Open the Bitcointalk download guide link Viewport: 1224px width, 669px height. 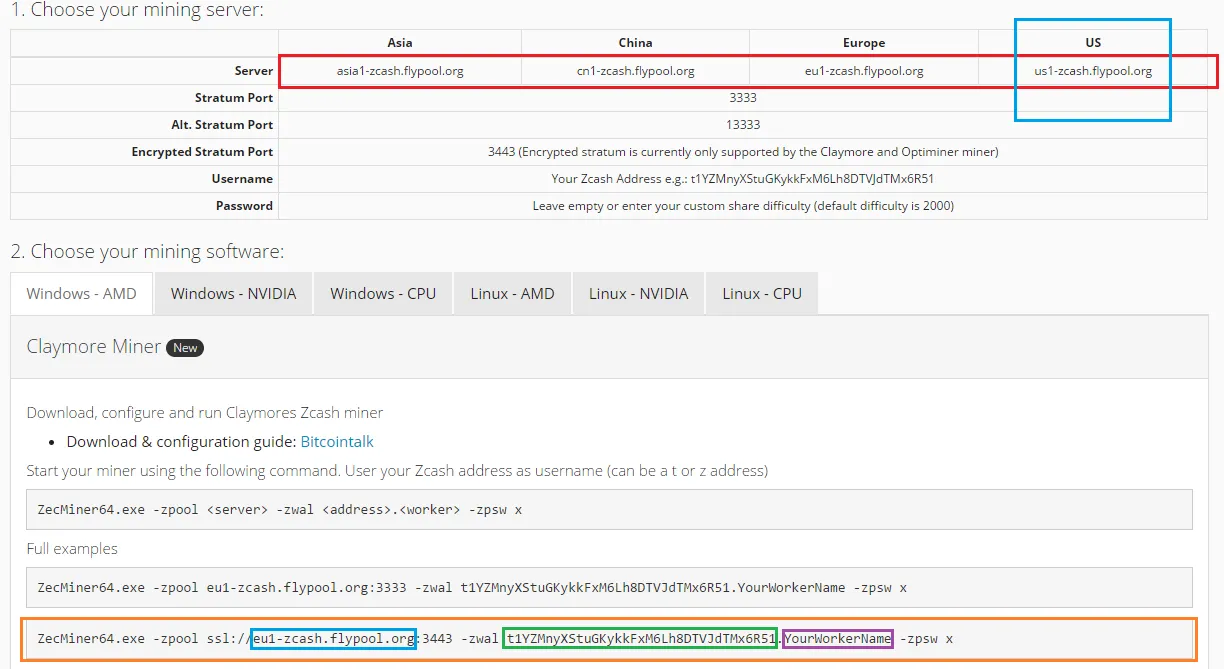[337, 442]
